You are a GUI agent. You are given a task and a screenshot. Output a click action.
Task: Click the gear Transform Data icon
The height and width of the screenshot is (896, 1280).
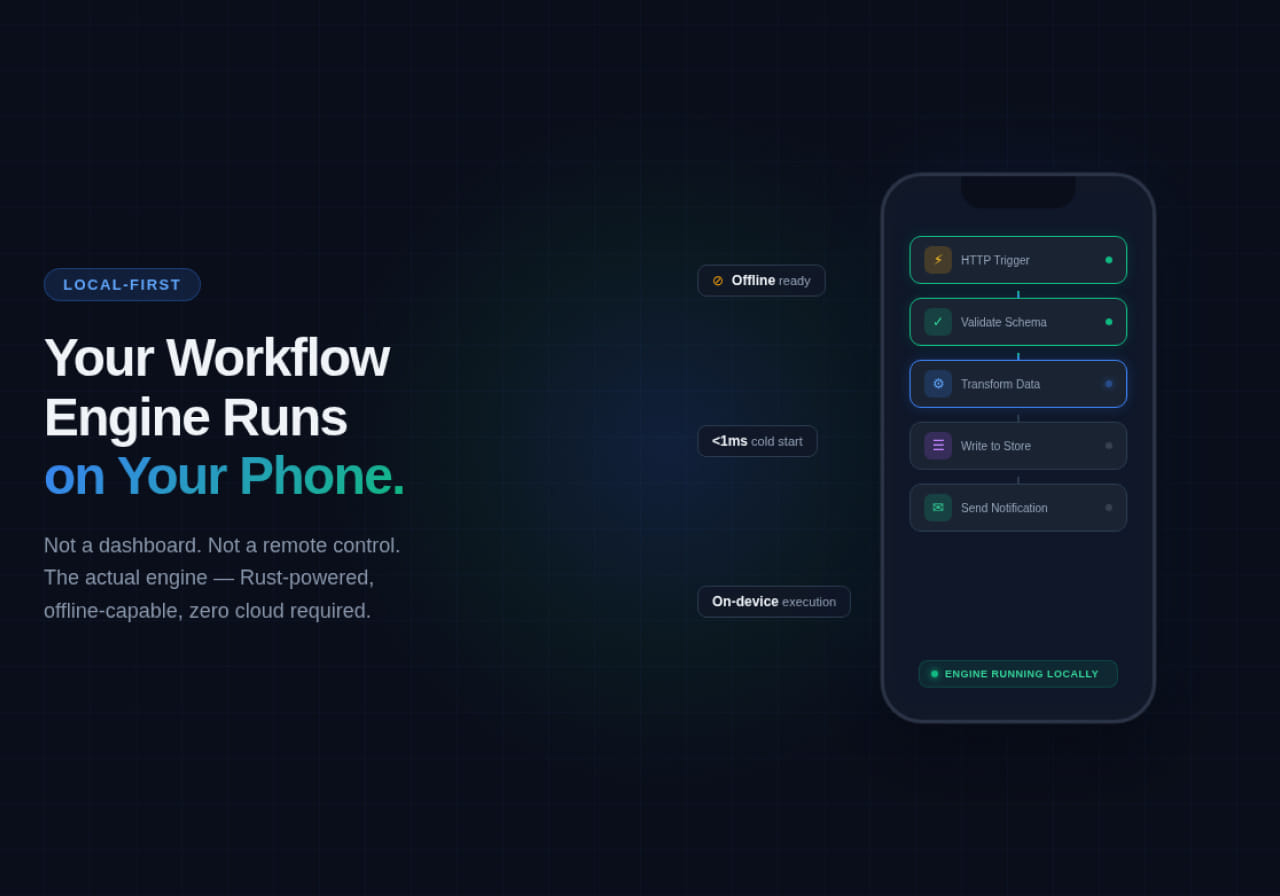coord(938,384)
